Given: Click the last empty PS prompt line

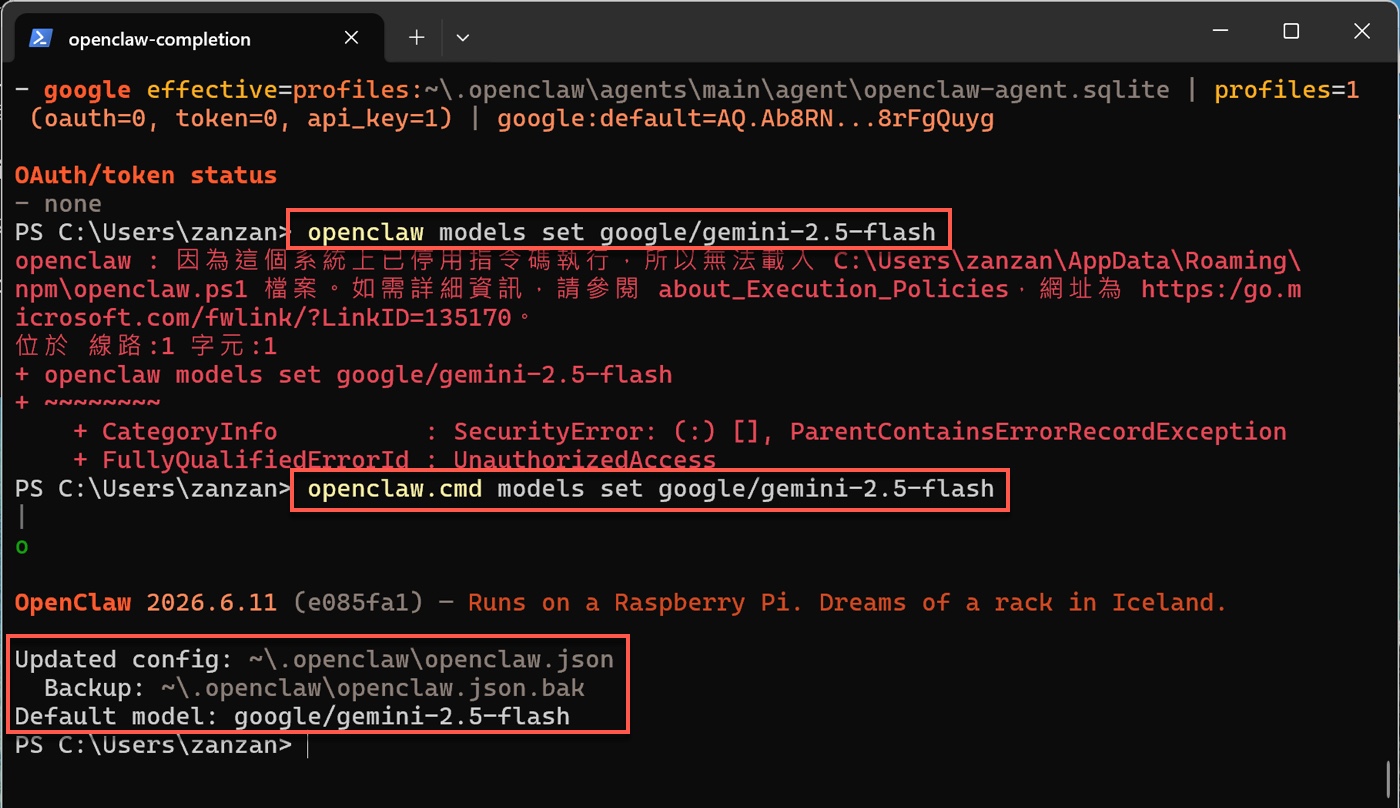Looking at the screenshot, I should tap(160, 746).
